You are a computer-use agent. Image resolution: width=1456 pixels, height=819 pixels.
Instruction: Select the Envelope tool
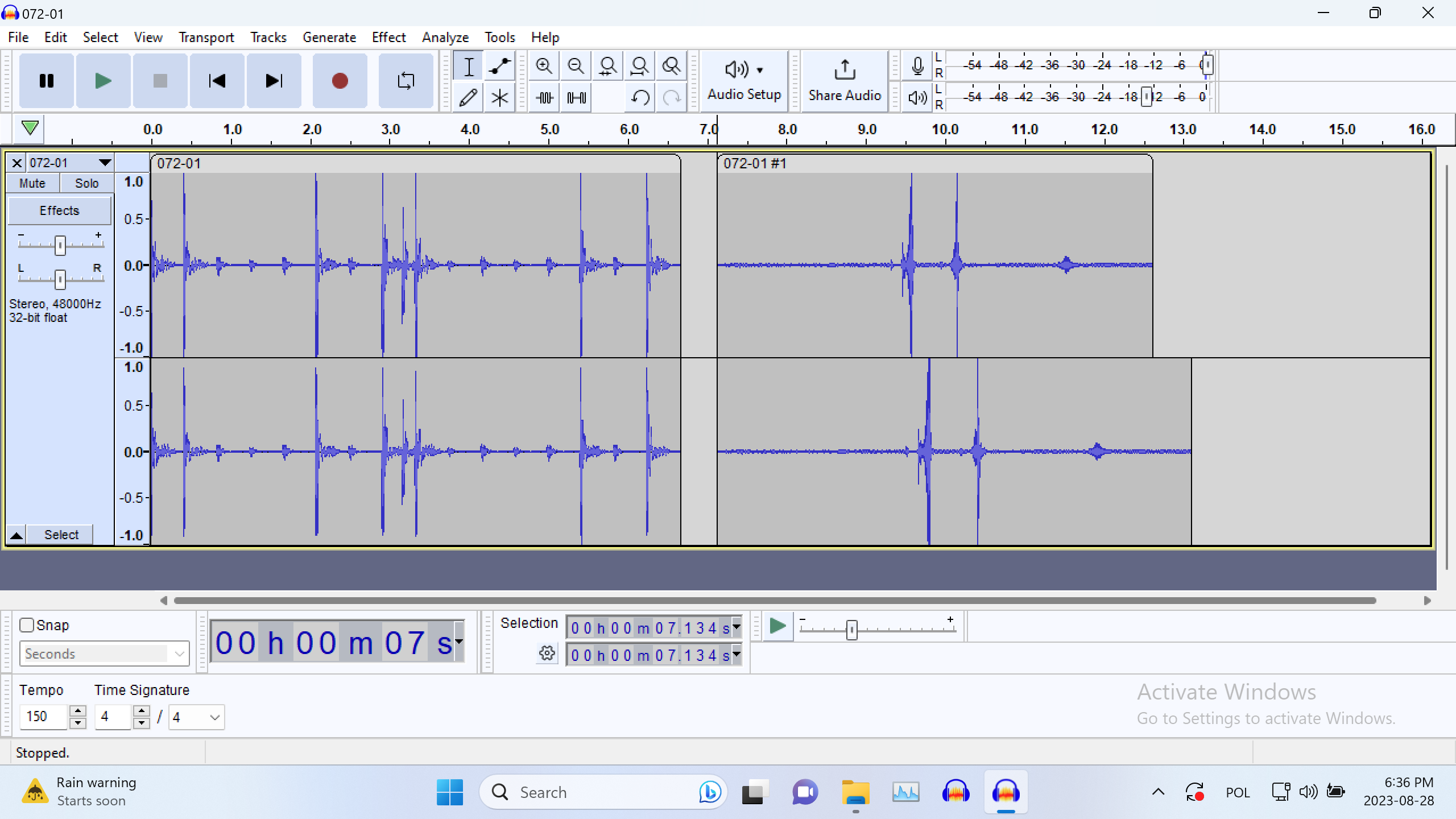[x=499, y=66]
